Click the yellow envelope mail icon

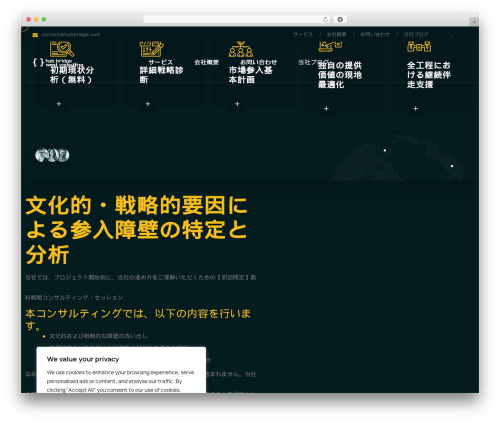tap(35, 35)
